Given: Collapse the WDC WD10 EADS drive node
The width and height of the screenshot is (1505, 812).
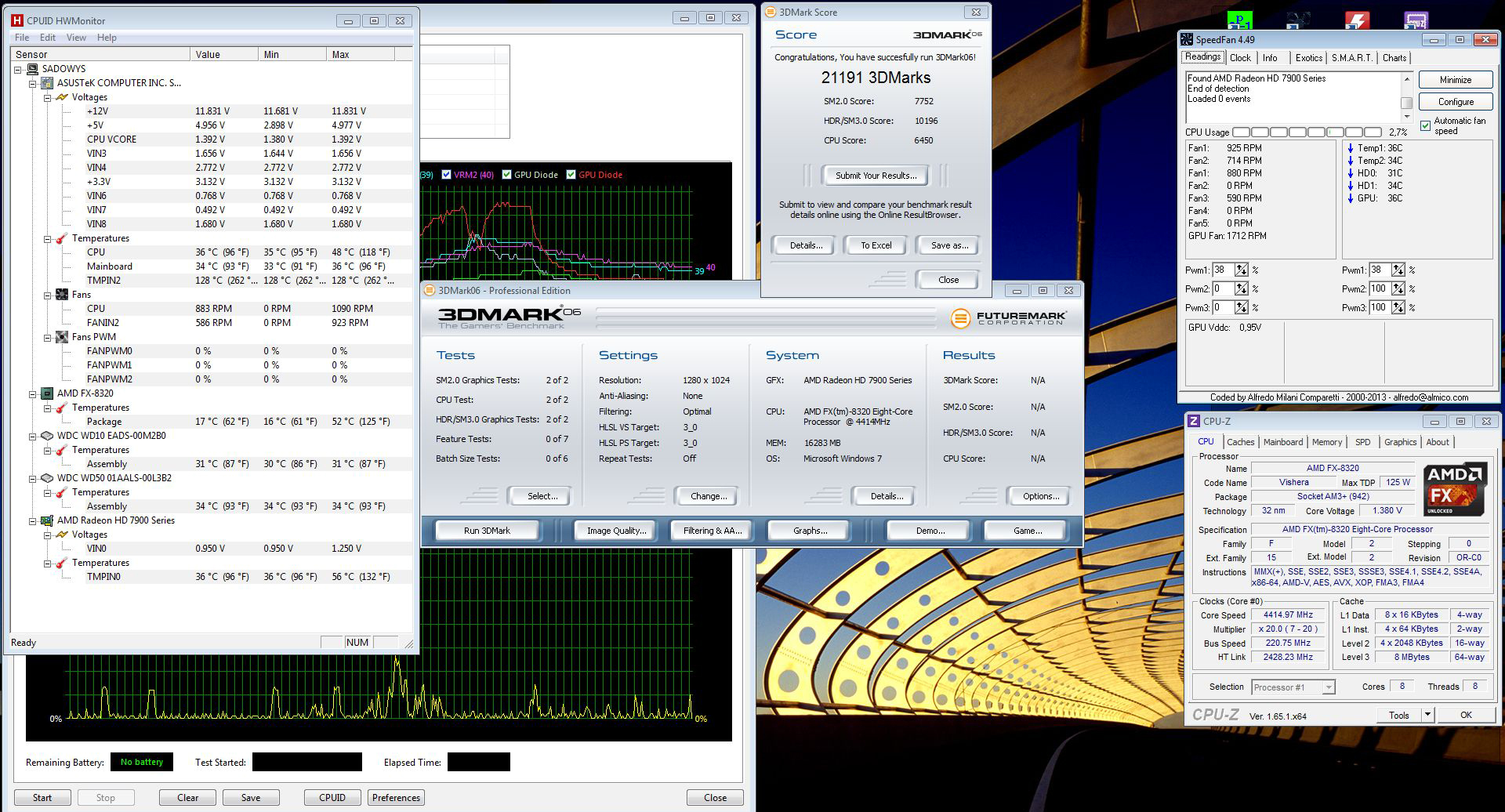Looking at the screenshot, I should pos(33,436).
